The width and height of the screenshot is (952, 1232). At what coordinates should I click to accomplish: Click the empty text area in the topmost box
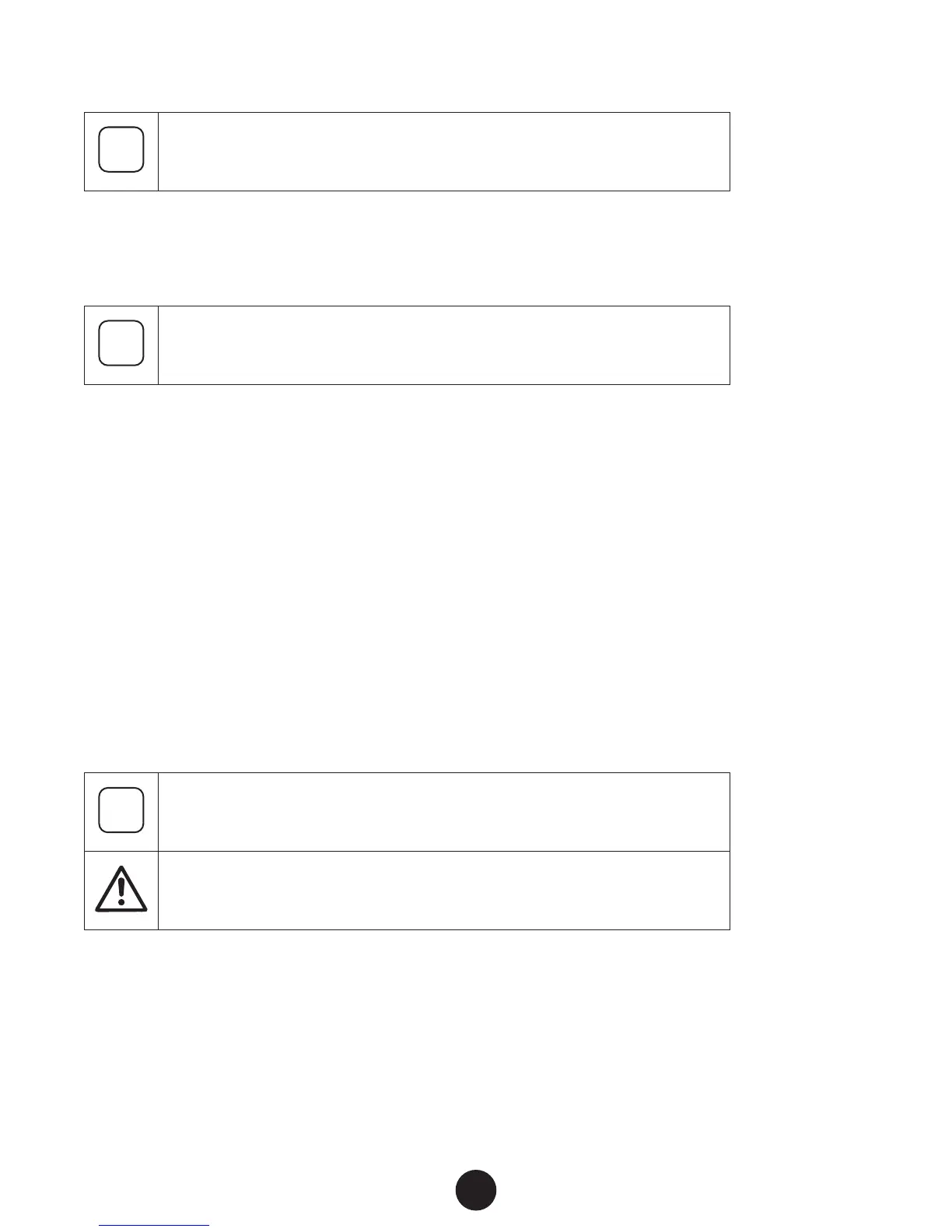(443, 152)
